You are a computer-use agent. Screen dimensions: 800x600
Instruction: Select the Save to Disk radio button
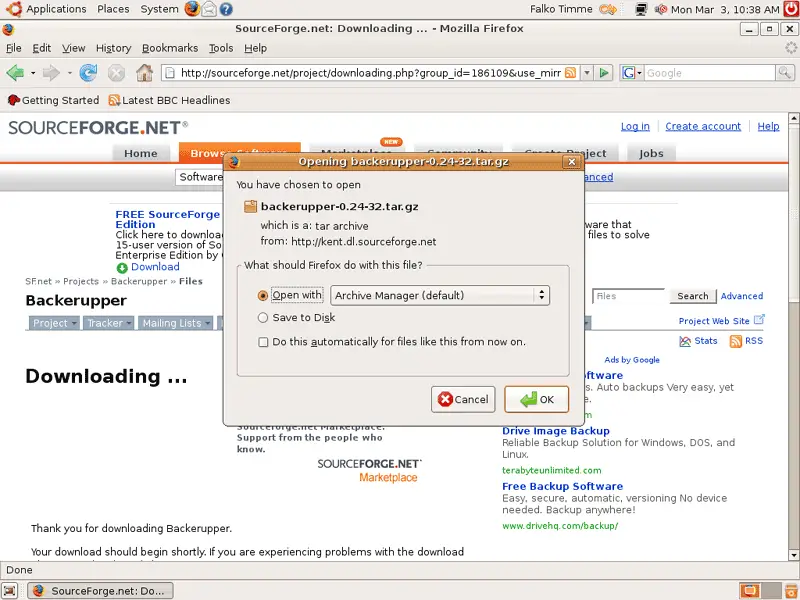263,318
